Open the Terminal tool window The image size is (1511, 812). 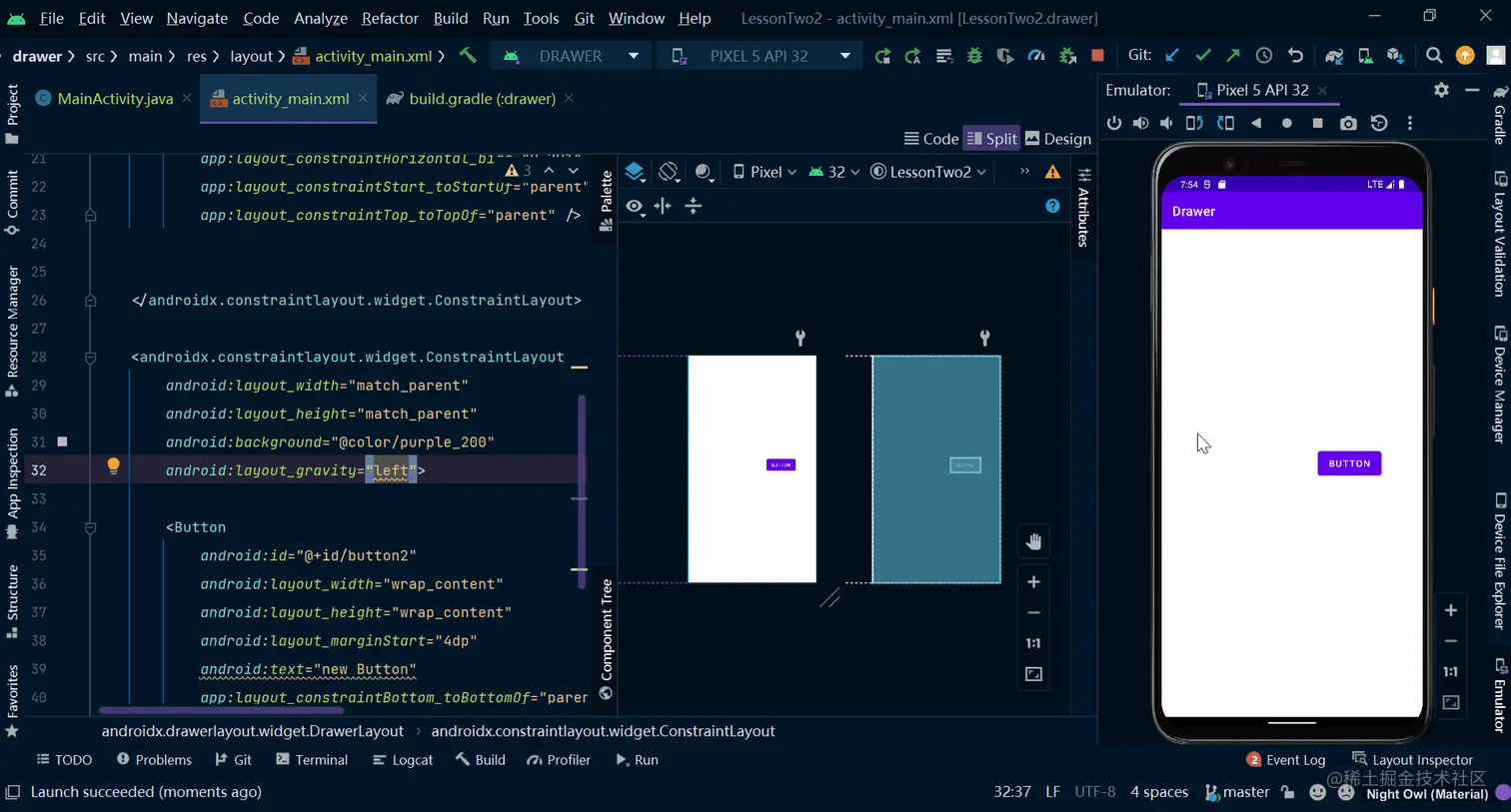coord(312,760)
